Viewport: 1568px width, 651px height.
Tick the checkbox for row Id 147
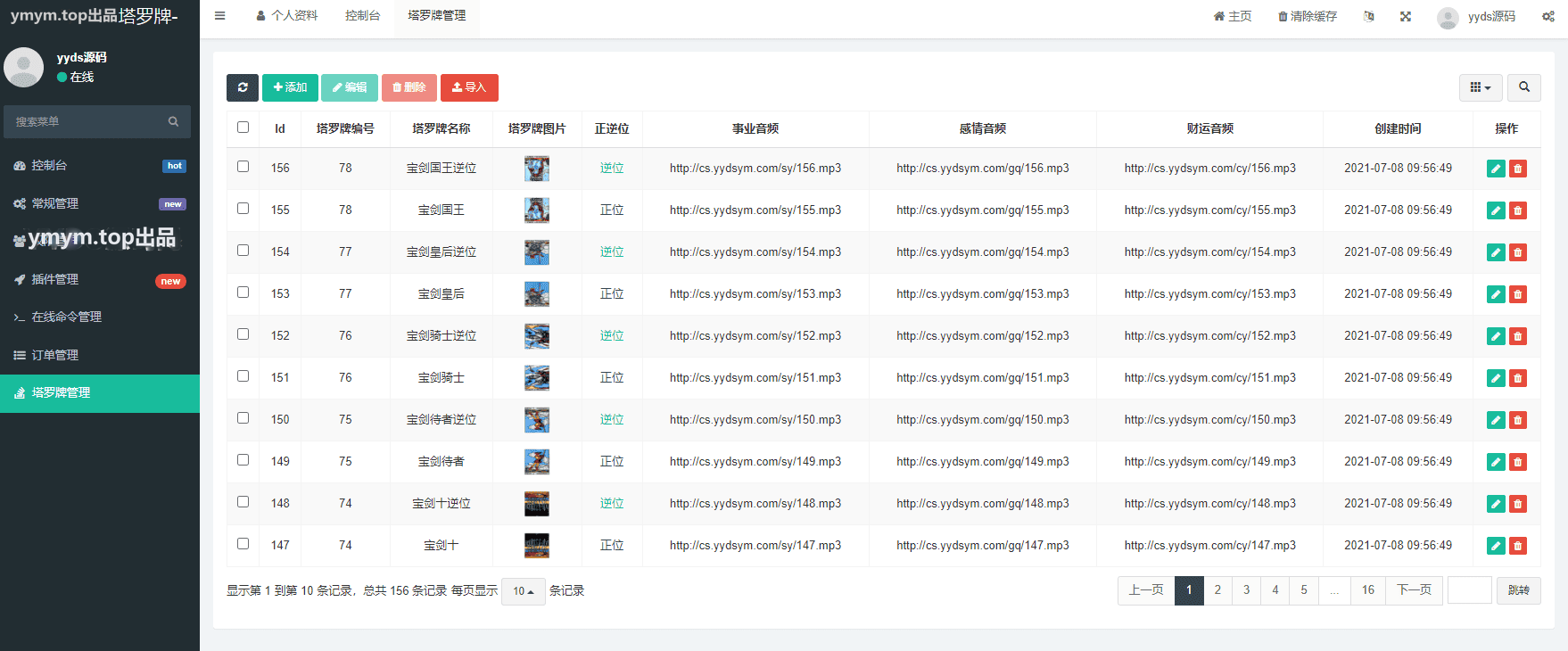pos(243,544)
